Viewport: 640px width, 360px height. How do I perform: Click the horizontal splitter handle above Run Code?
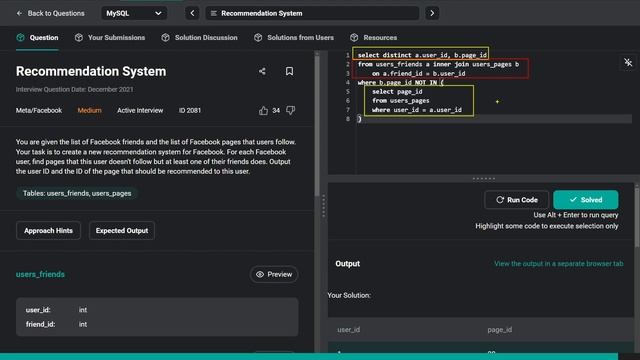pyautogui.click(x=484, y=178)
